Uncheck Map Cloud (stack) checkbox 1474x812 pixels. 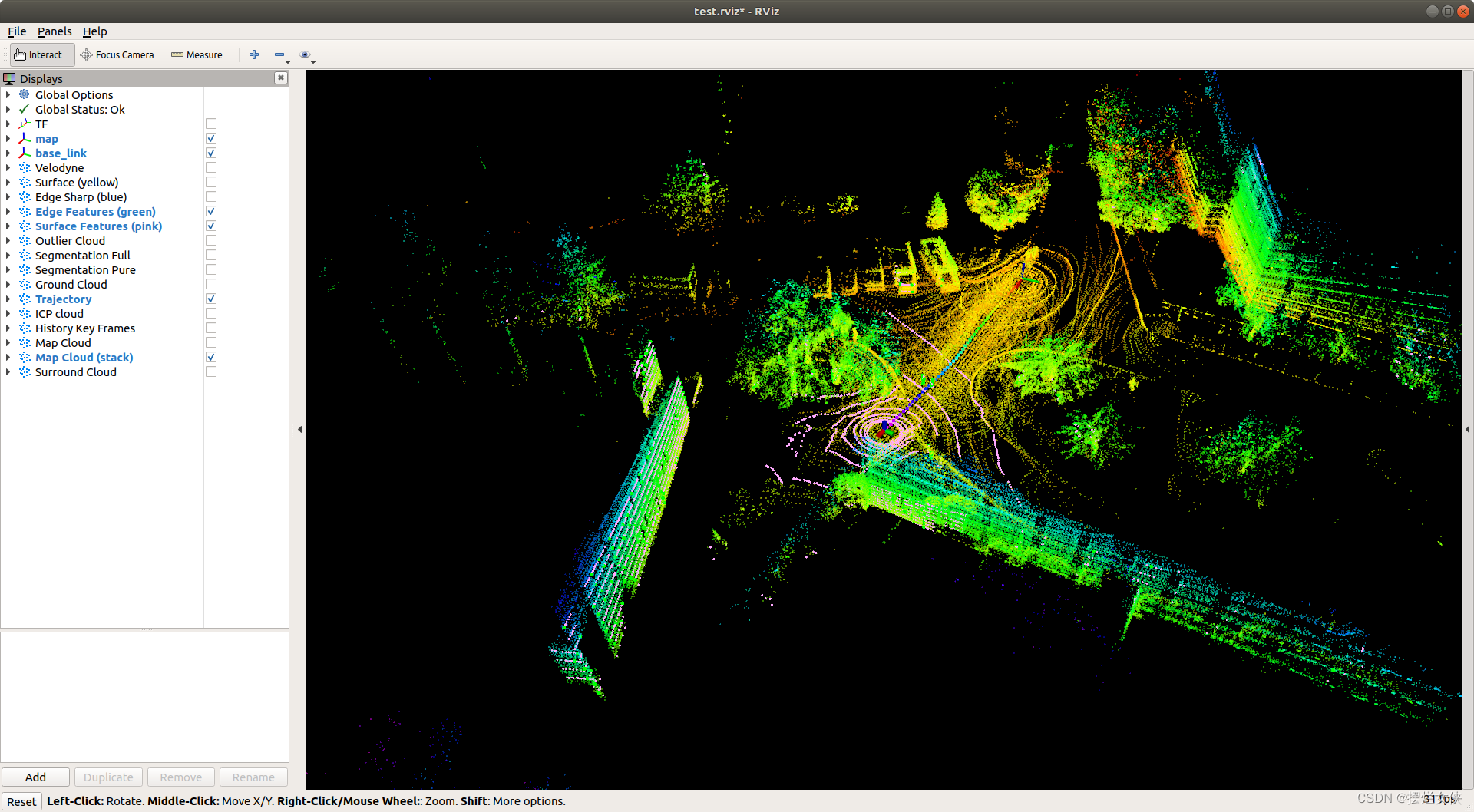(211, 357)
